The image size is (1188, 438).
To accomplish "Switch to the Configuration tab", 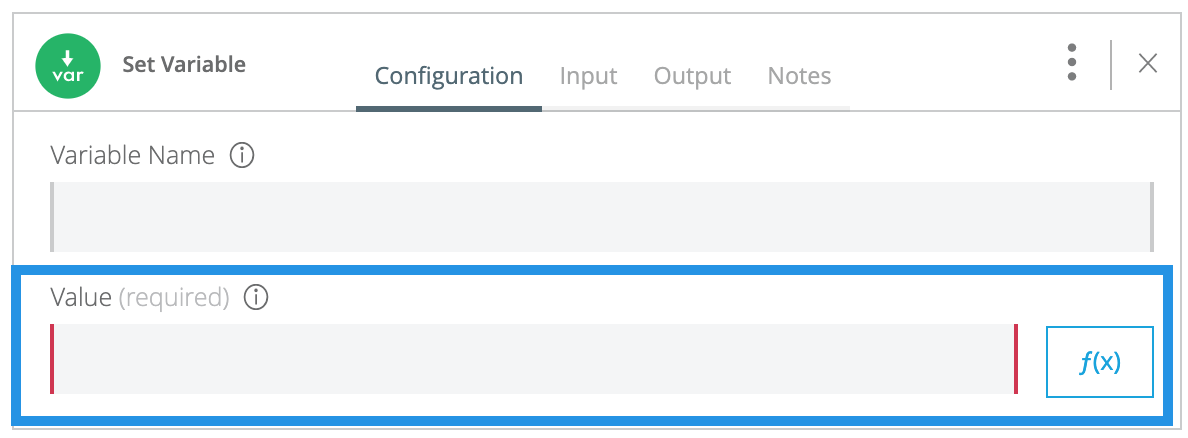I will click(x=448, y=76).
